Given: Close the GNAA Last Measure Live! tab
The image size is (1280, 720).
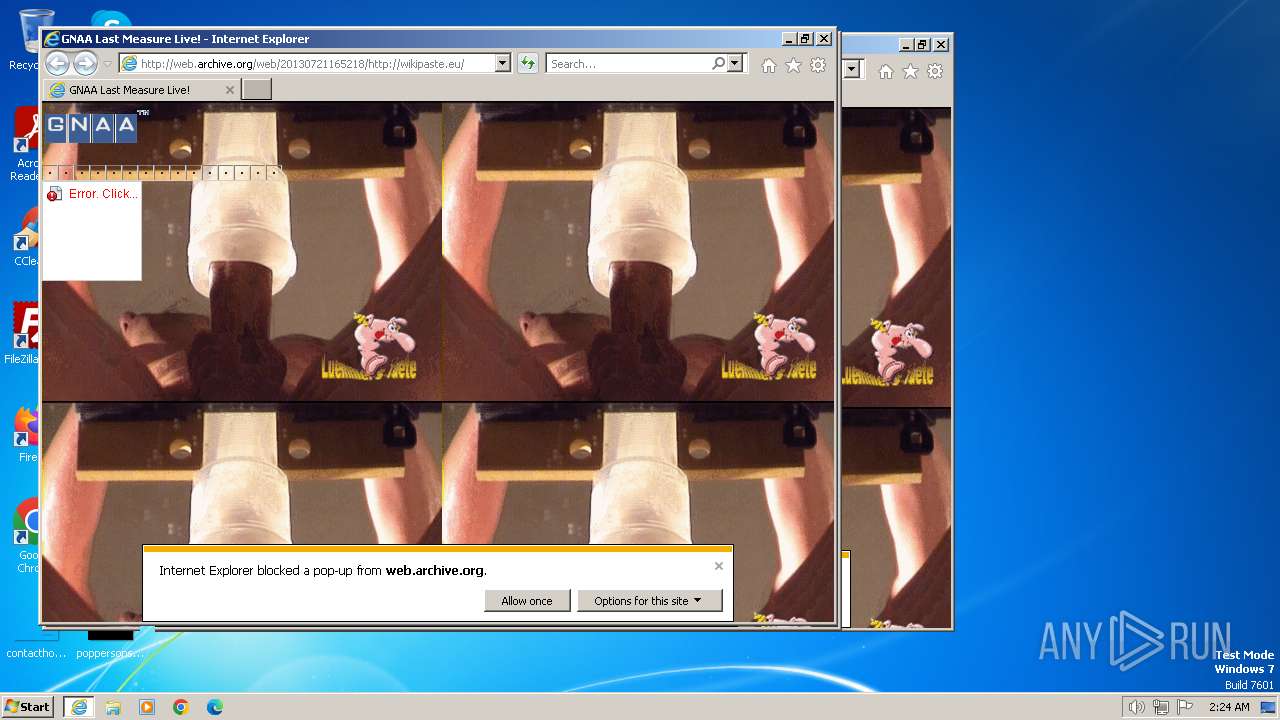Looking at the screenshot, I should 229,90.
